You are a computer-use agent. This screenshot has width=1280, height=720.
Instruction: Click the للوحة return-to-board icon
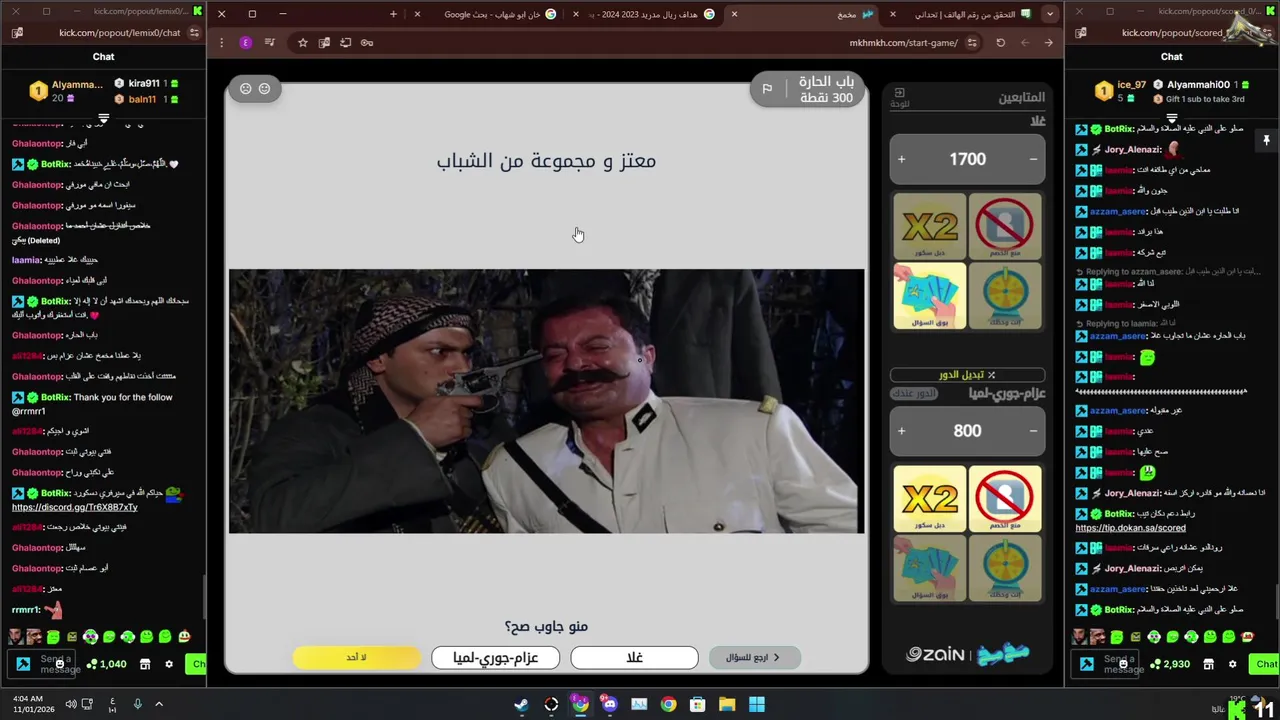[x=899, y=97]
